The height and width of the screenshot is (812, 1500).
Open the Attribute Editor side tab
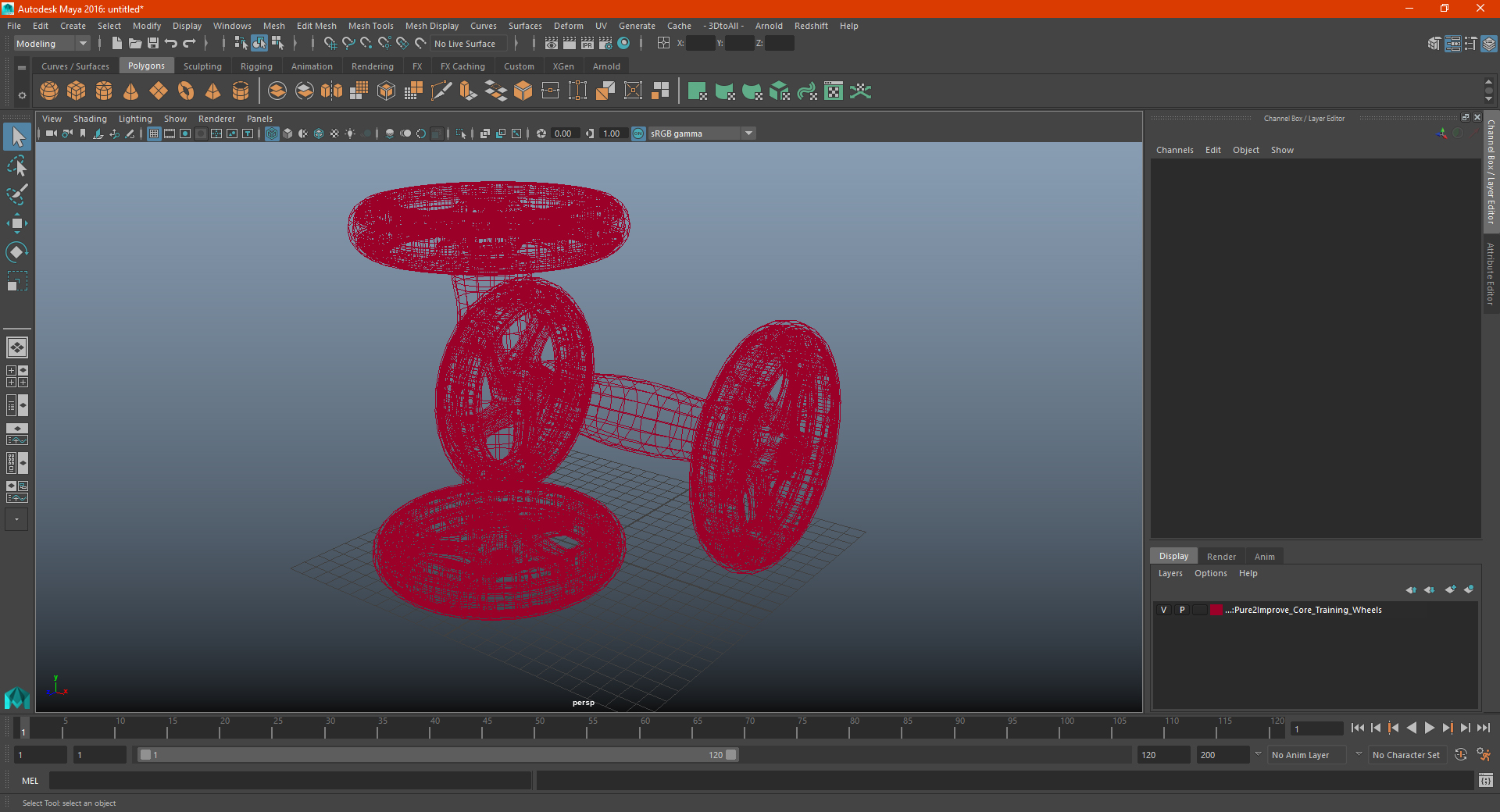point(1491,273)
